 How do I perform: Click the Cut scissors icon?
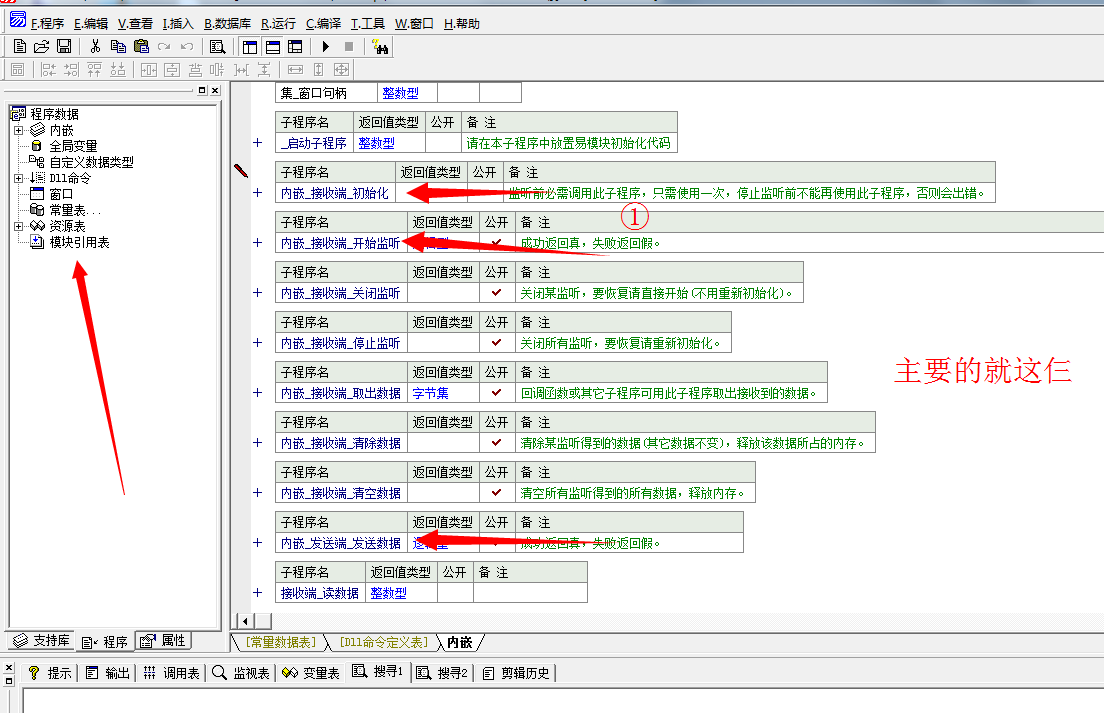click(x=95, y=46)
